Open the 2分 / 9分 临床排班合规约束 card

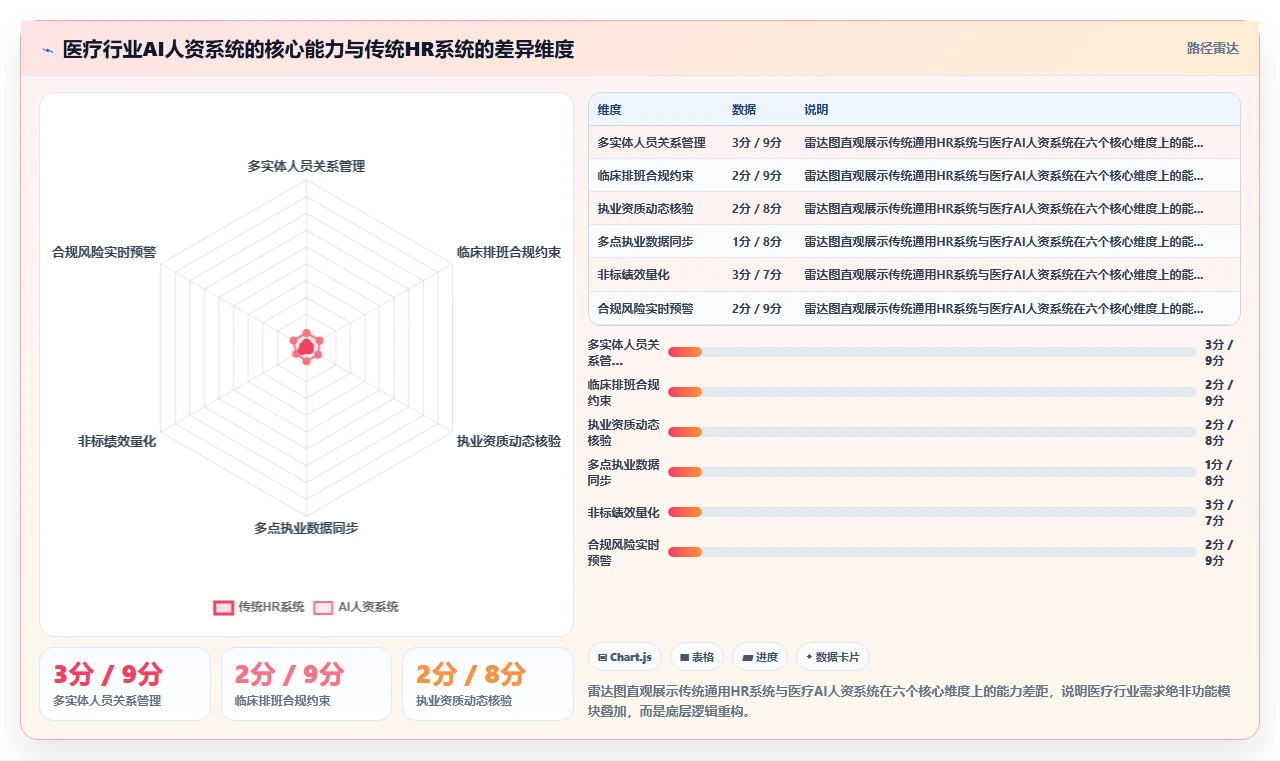coord(306,684)
